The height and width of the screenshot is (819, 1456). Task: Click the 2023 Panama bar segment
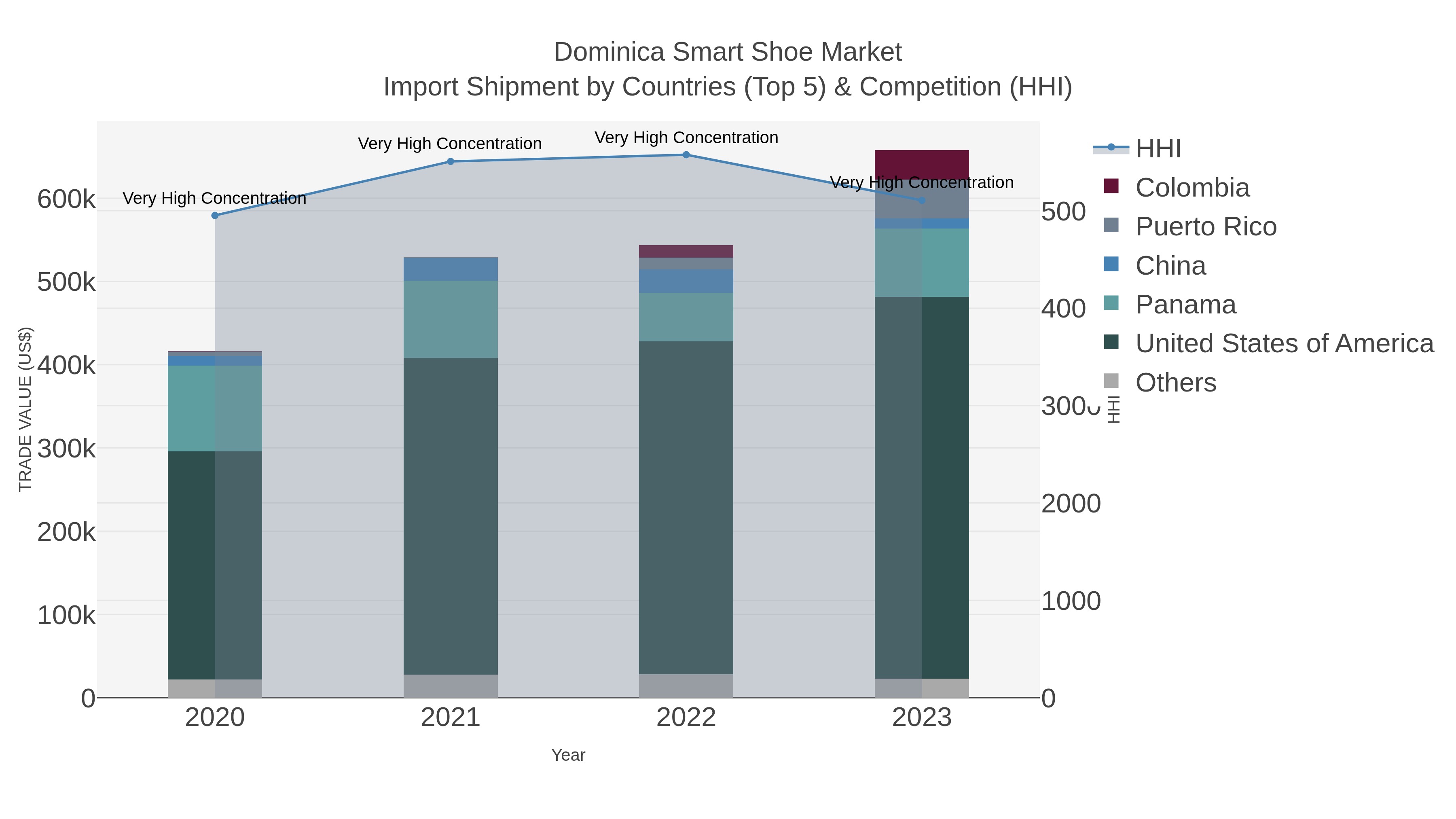(922, 263)
